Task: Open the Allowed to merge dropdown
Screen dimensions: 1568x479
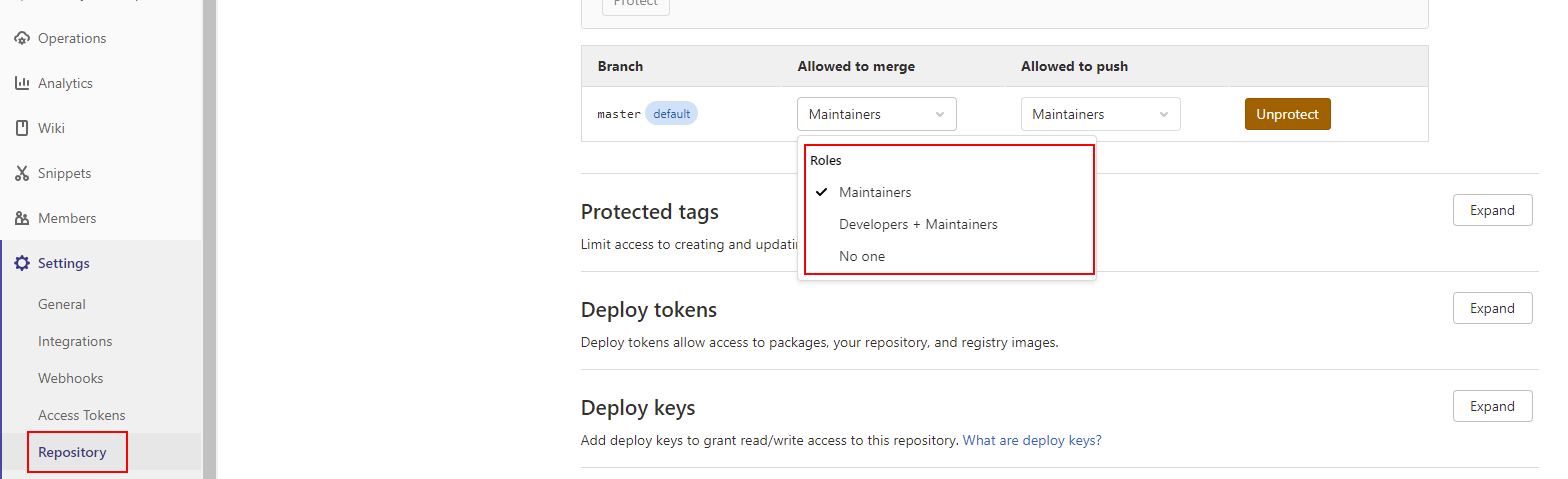Action: tap(876, 114)
